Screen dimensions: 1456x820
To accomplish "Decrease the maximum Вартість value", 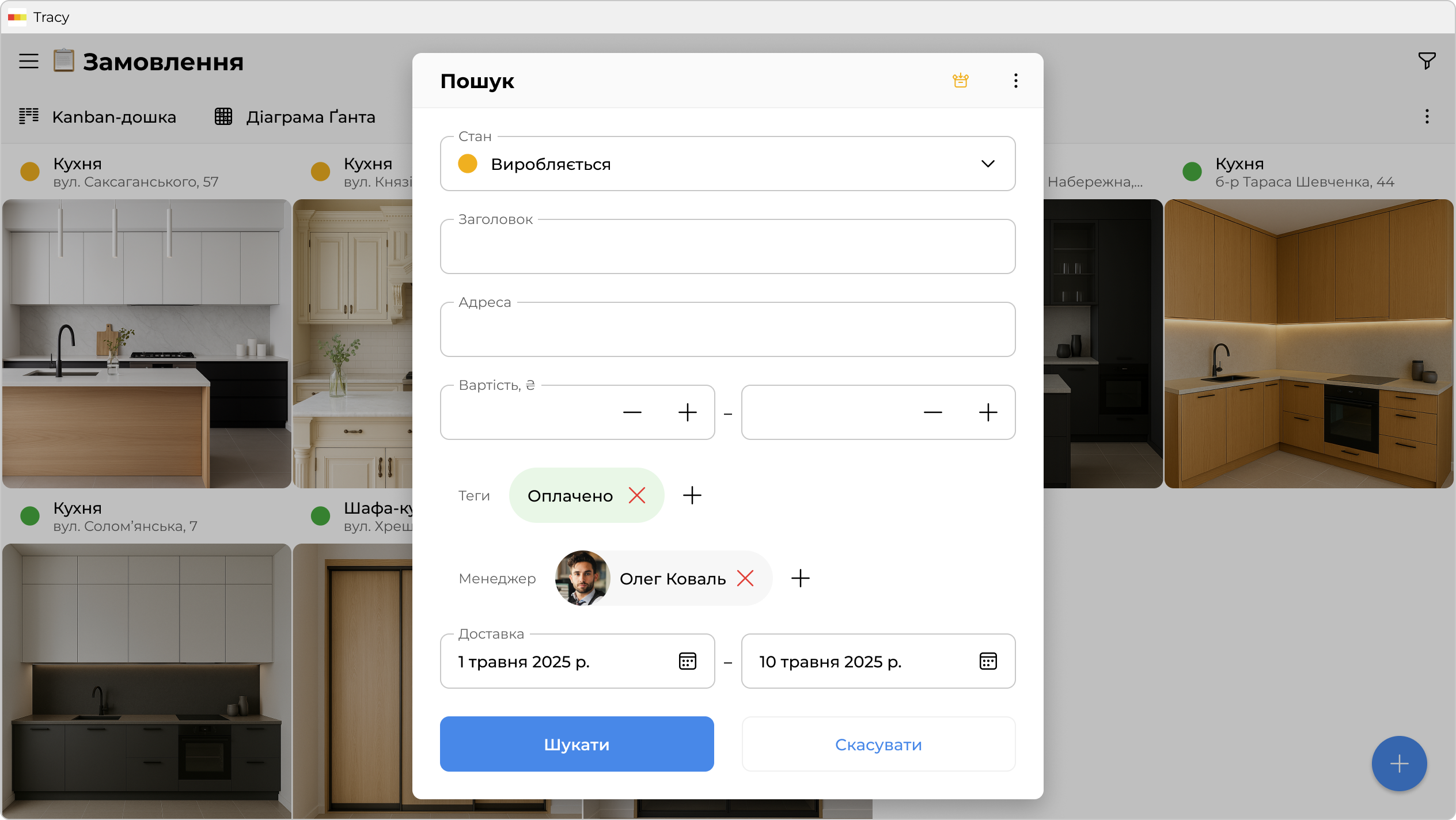I will (932, 412).
